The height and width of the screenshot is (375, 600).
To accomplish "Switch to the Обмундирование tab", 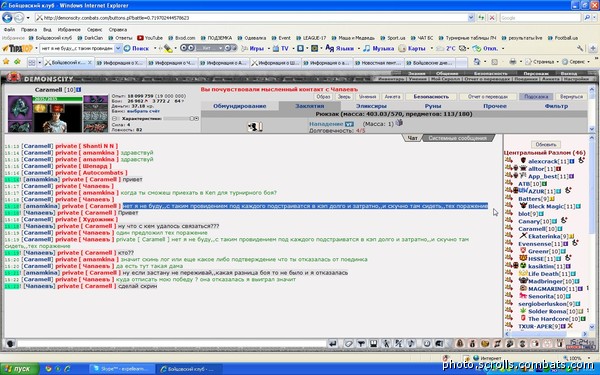I will click(240, 106).
